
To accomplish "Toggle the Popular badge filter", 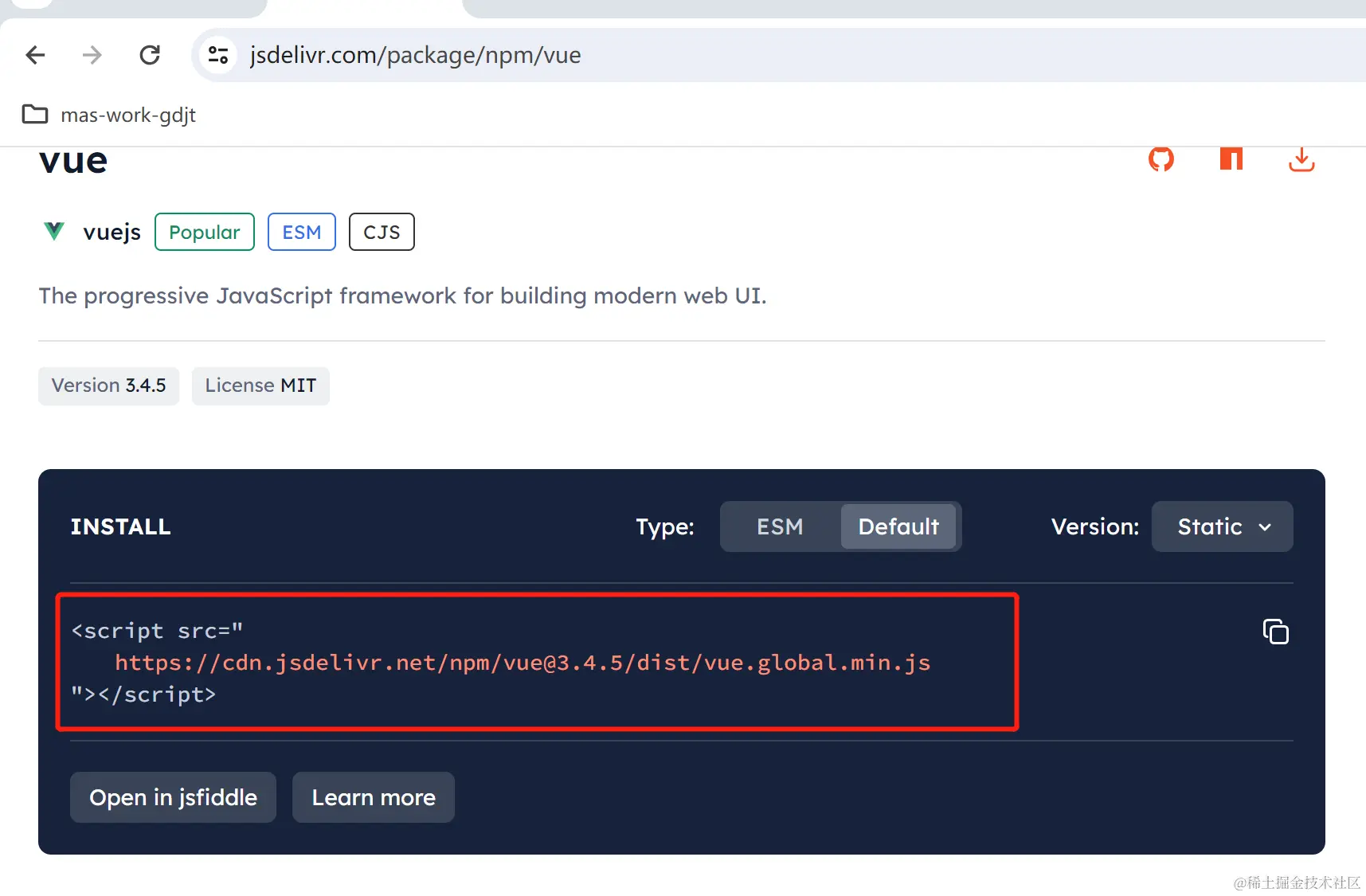I will 204,232.
